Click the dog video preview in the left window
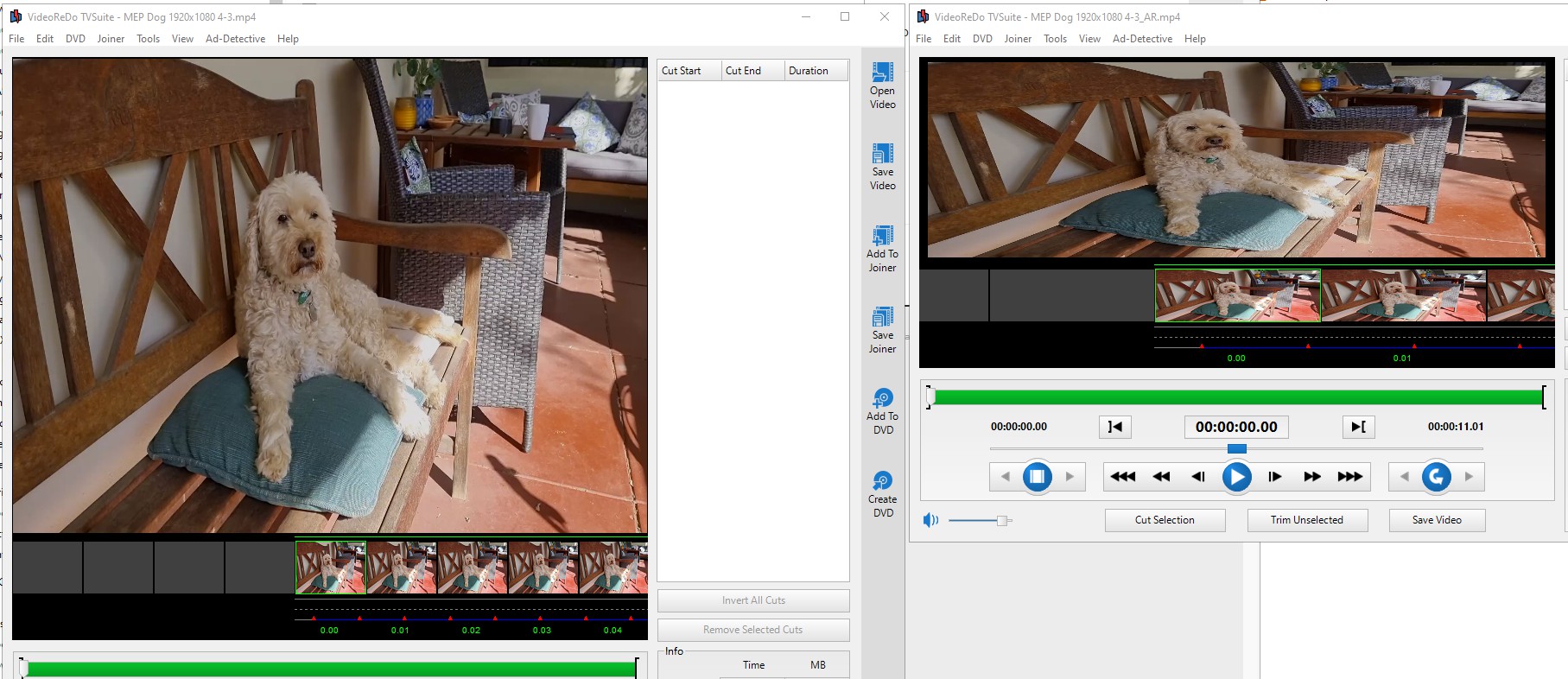1568x679 pixels. pos(330,295)
